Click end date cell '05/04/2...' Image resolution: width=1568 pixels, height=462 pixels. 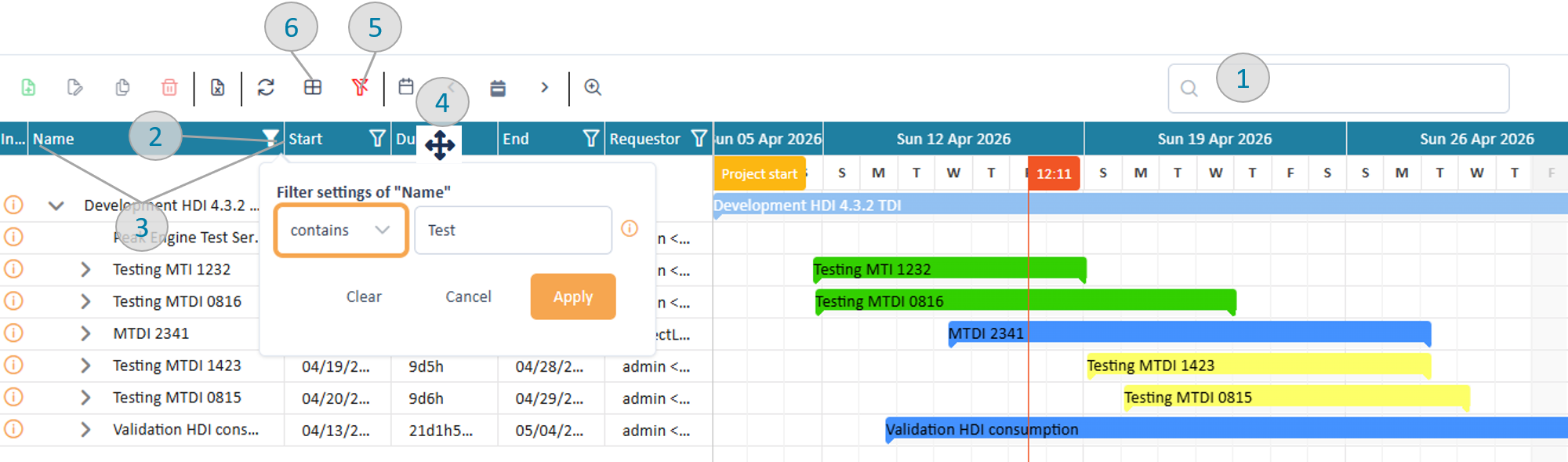coord(549,431)
